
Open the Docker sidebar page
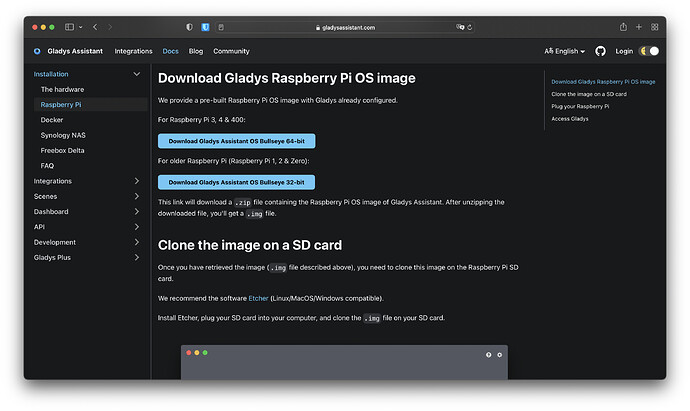(x=51, y=120)
